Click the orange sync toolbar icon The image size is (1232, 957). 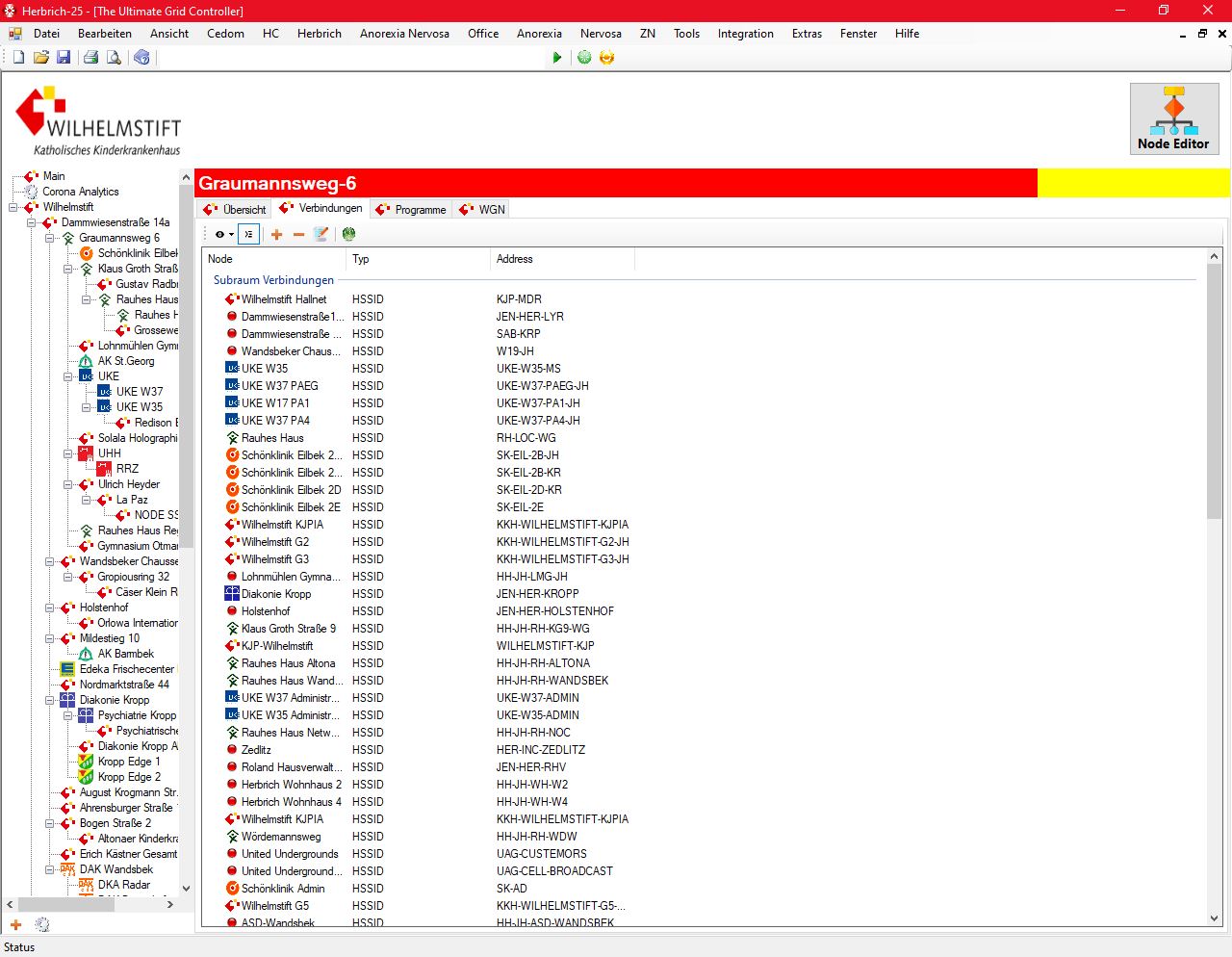606,58
